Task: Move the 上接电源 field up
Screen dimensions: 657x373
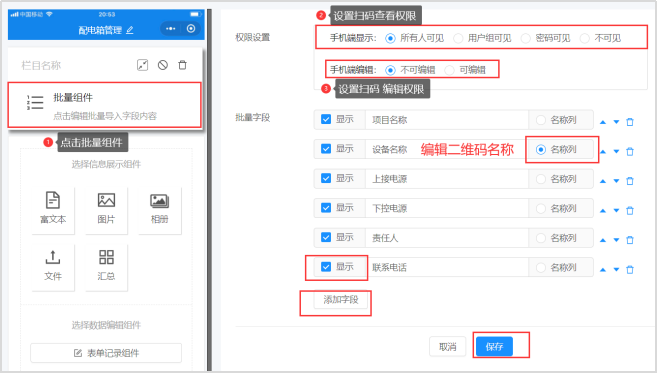Action: (603, 181)
